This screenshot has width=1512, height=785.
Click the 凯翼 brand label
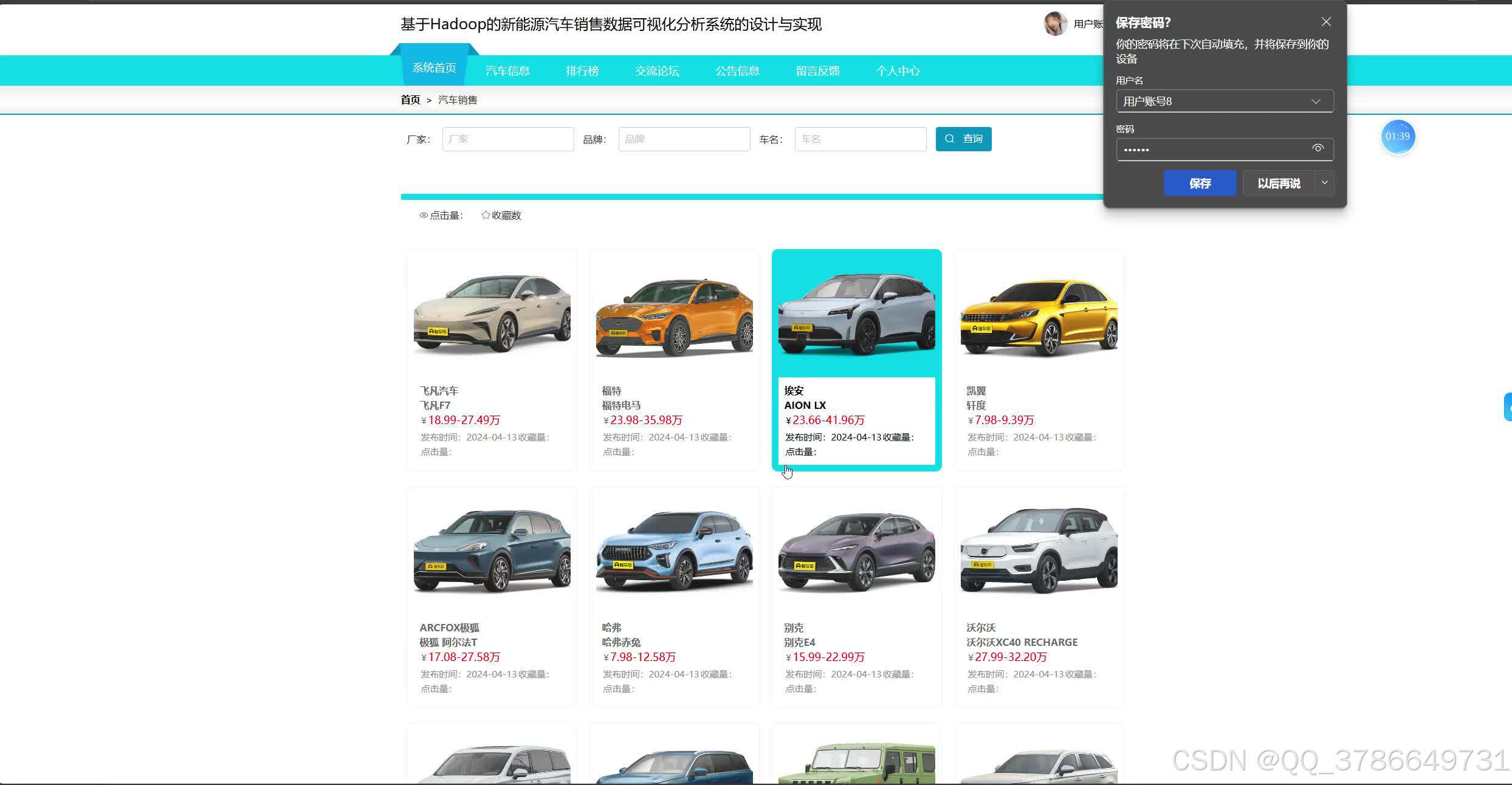(x=976, y=391)
